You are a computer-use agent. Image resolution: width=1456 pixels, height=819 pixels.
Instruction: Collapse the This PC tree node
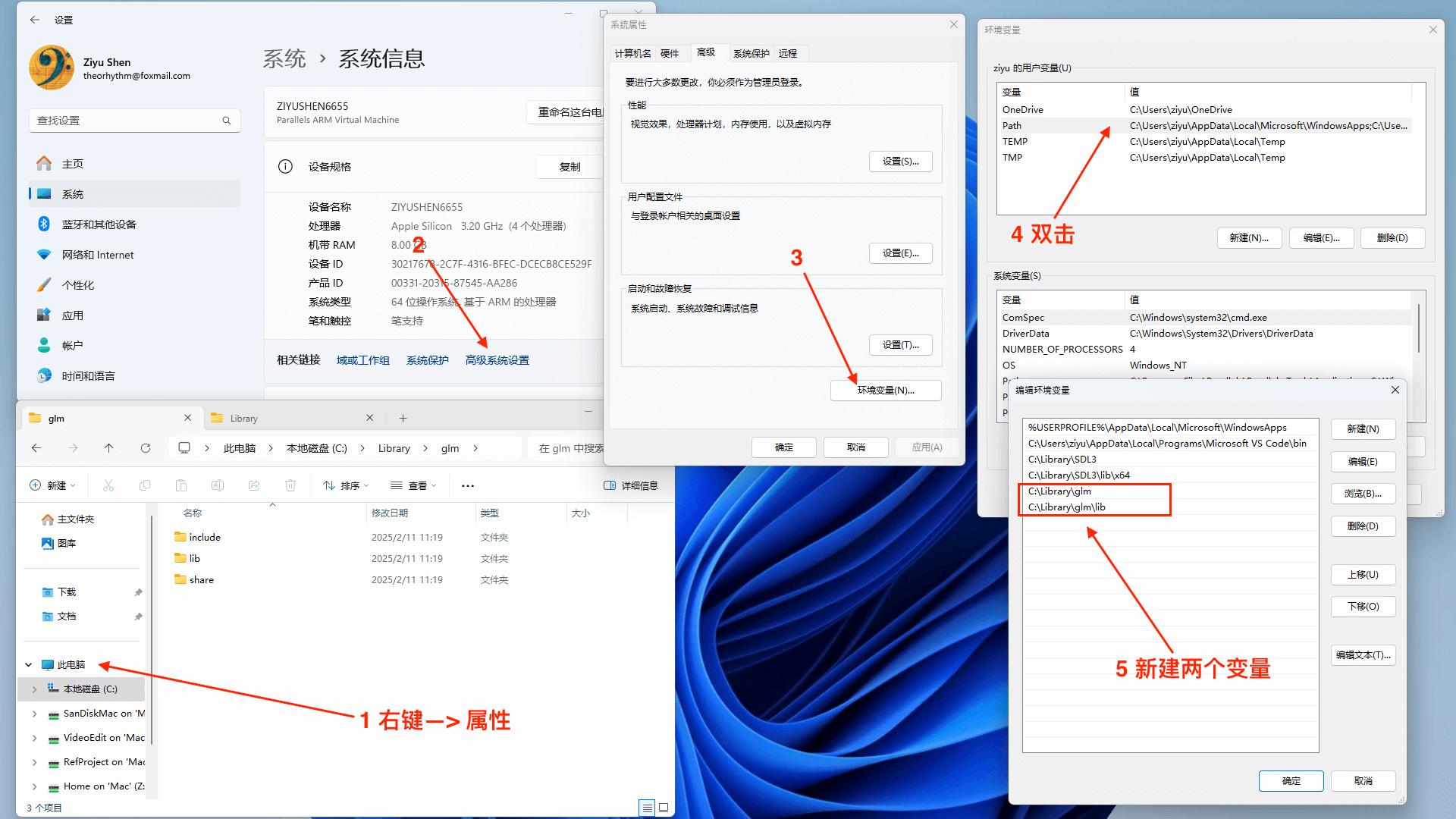click(x=29, y=665)
